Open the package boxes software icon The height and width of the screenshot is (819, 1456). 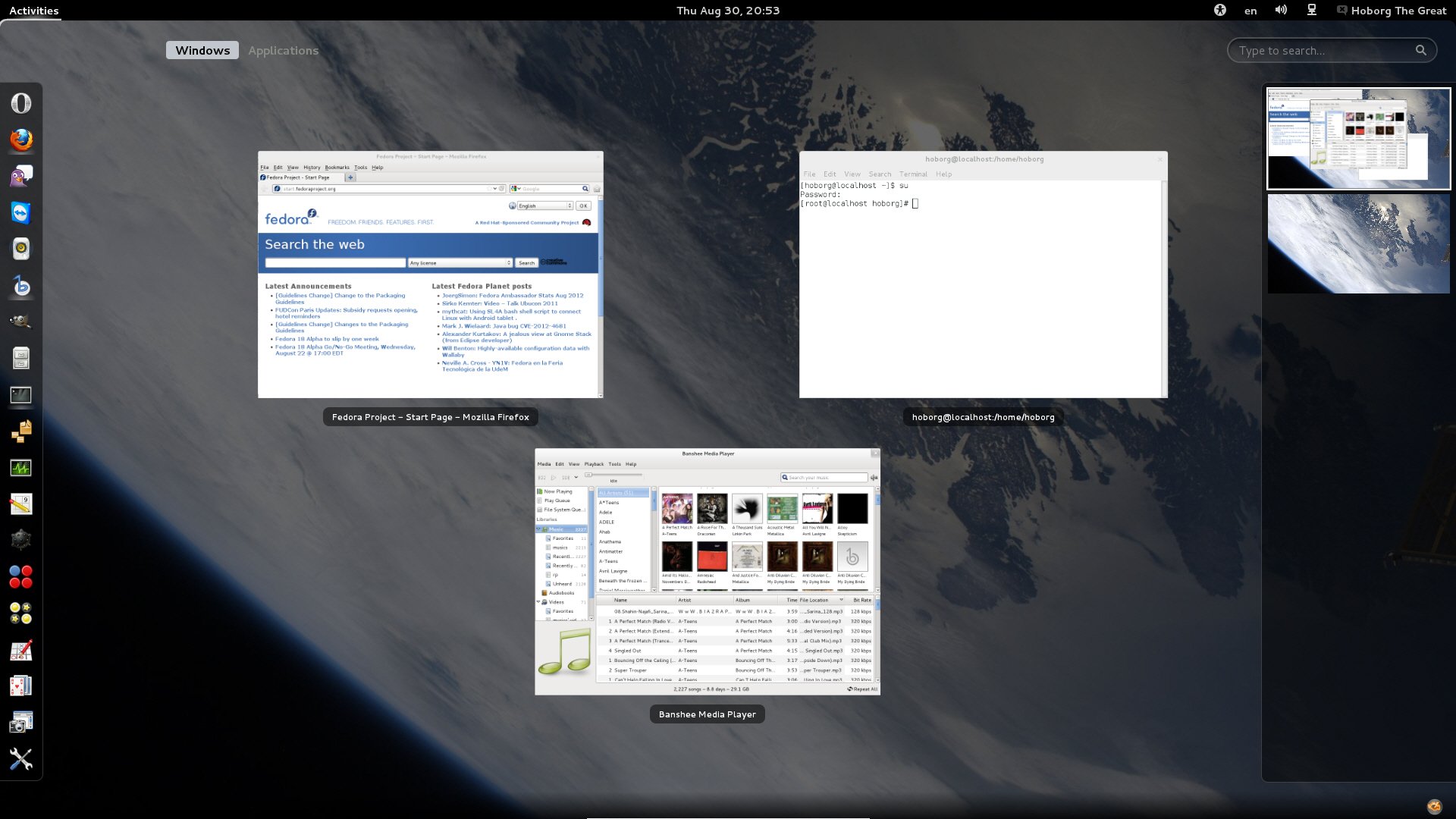coord(21,431)
